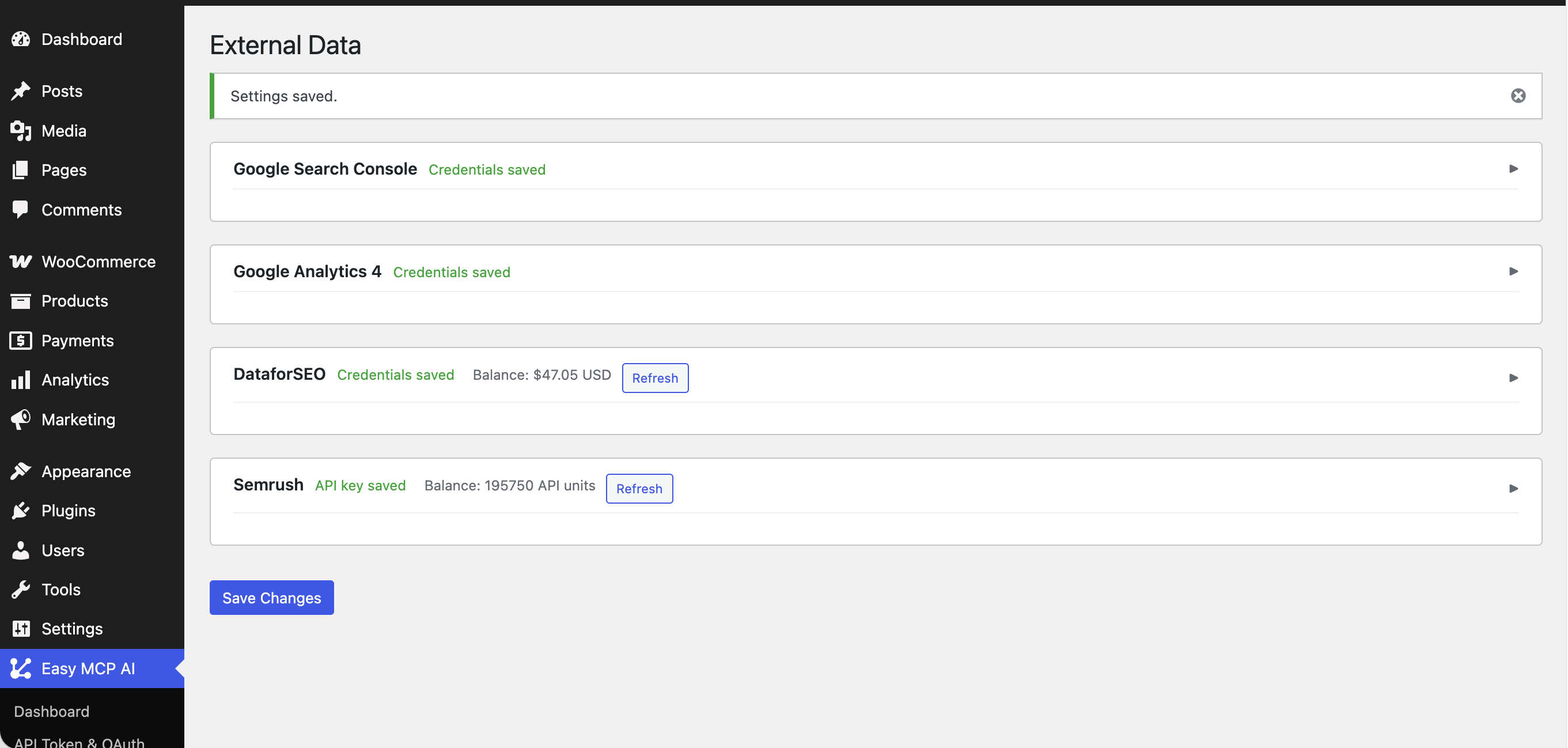Screen dimensions: 1568x748
Task: Click the Comments speech bubble icon
Action: (21, 210)
